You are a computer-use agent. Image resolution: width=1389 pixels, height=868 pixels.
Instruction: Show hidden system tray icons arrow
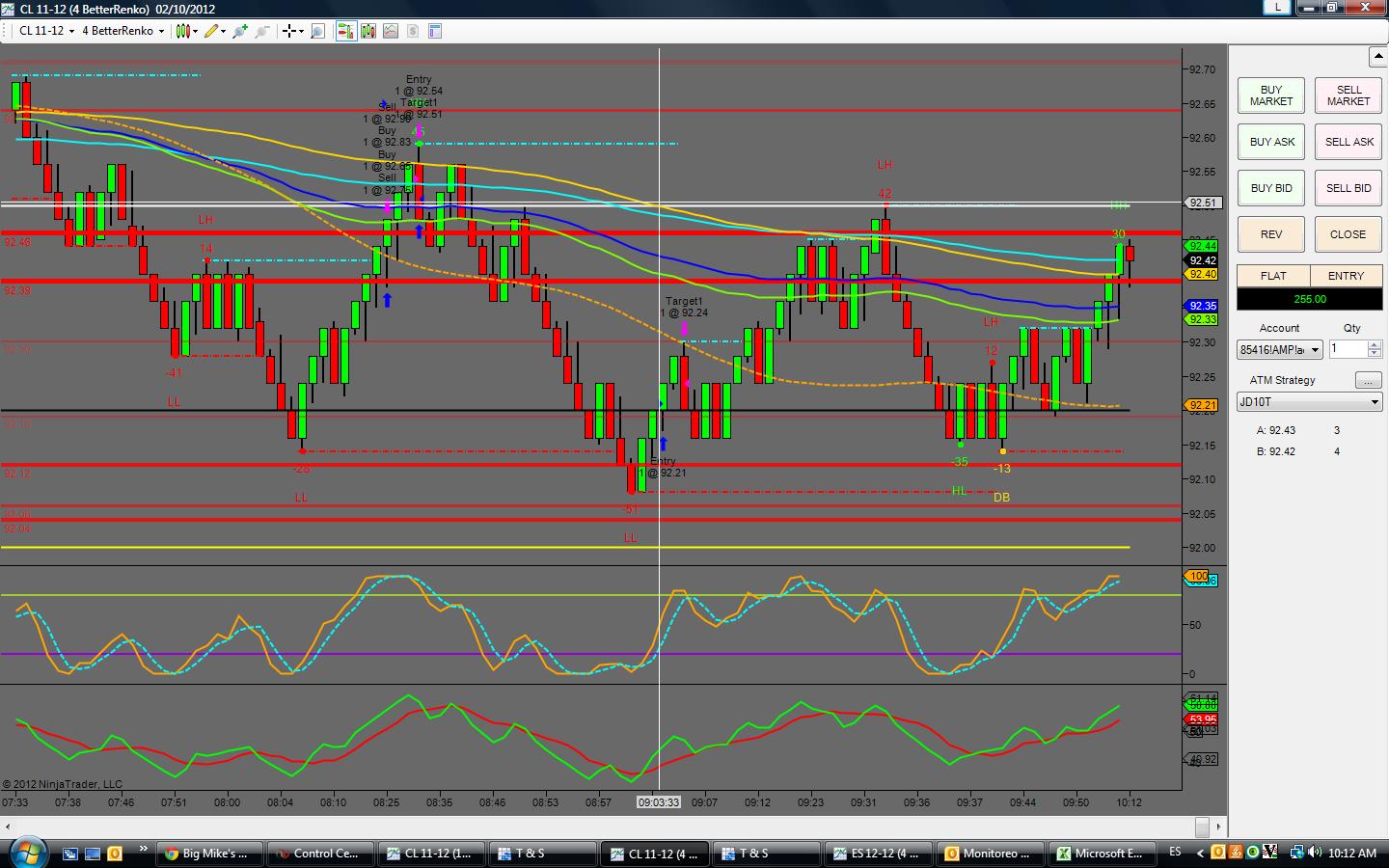(x=1201, y=853)
